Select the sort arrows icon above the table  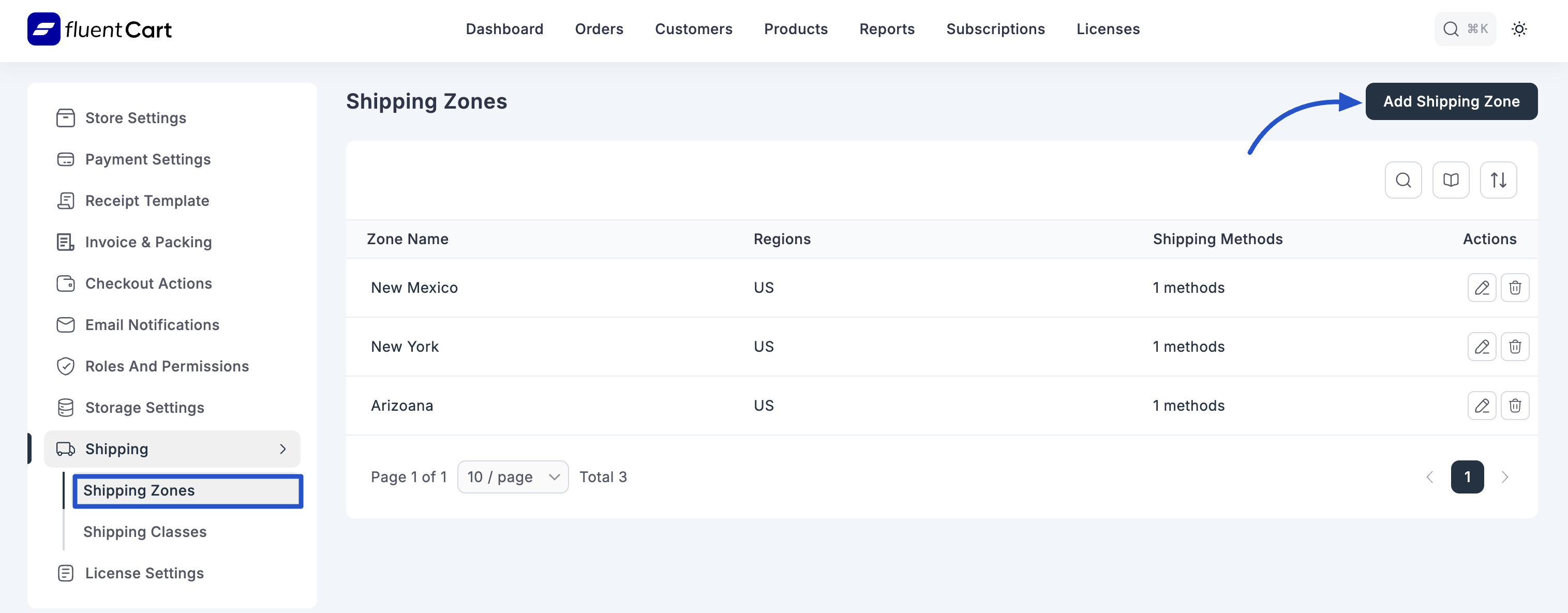point(1499,180)
